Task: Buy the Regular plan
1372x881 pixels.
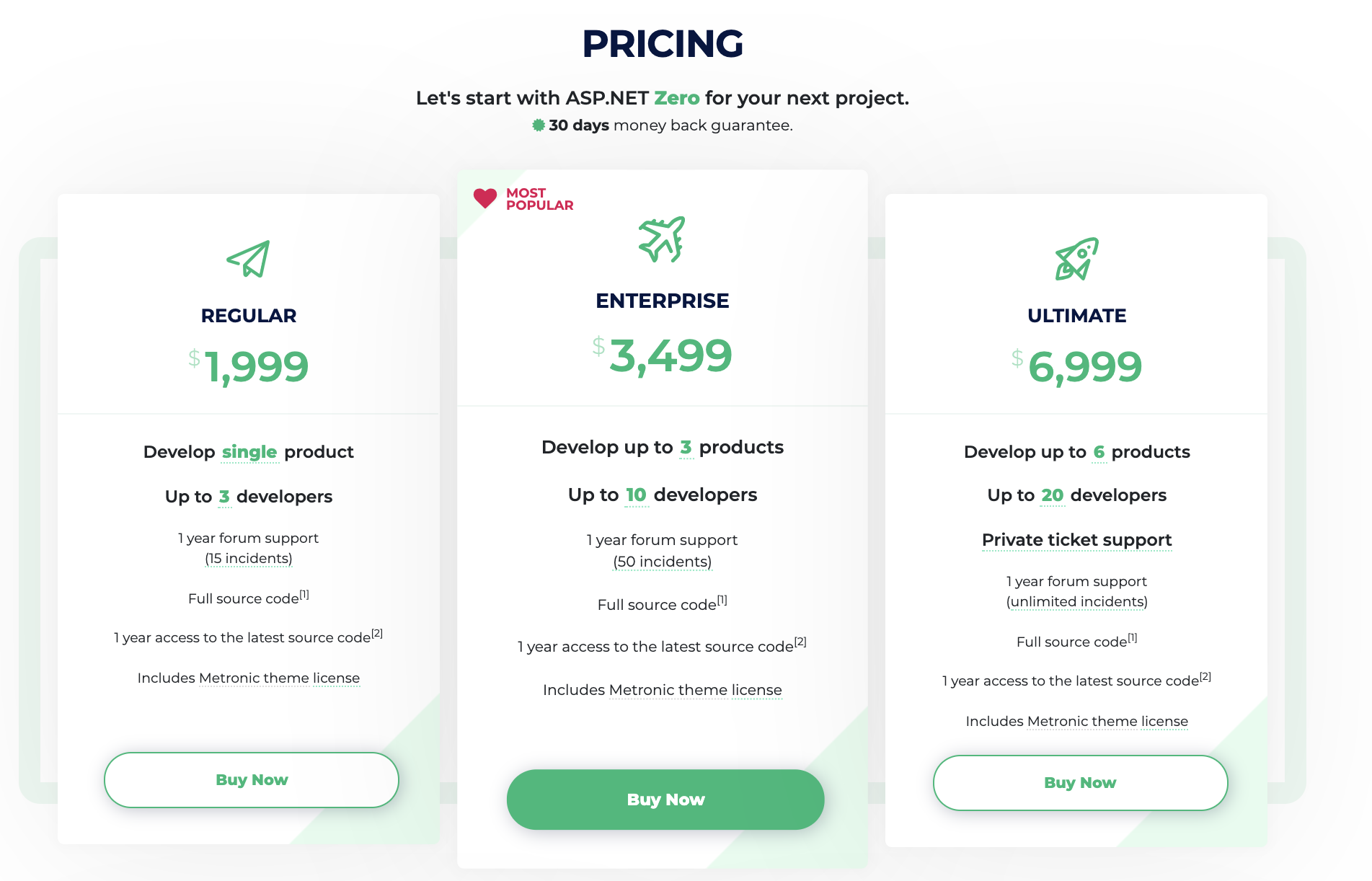Action: click(252, 780)
